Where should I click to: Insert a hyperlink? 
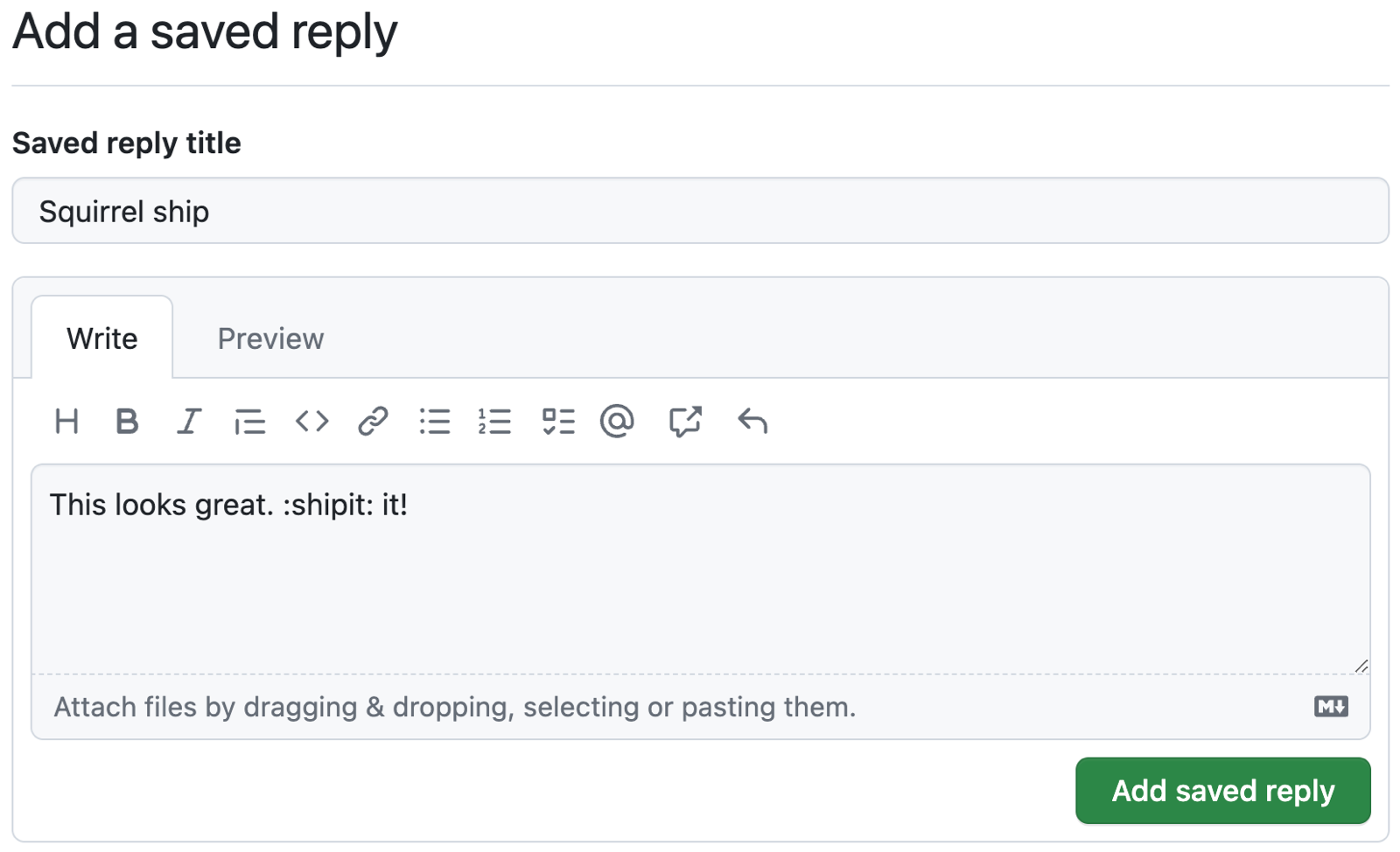click(374, 422)
